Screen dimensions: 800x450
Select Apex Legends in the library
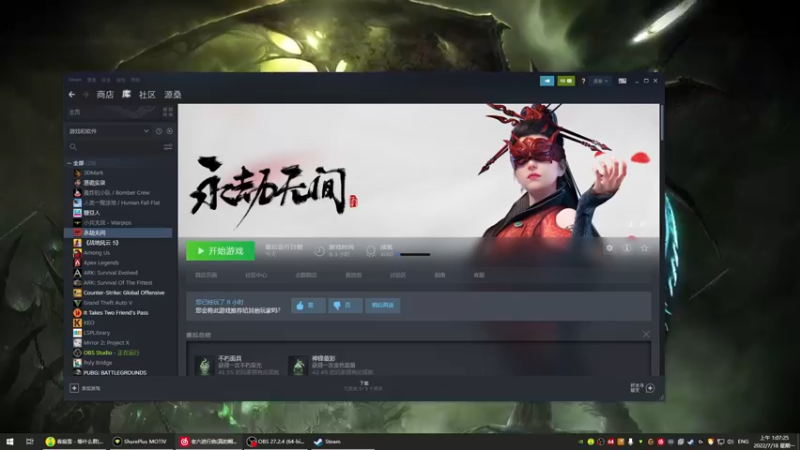click(101, 263)
